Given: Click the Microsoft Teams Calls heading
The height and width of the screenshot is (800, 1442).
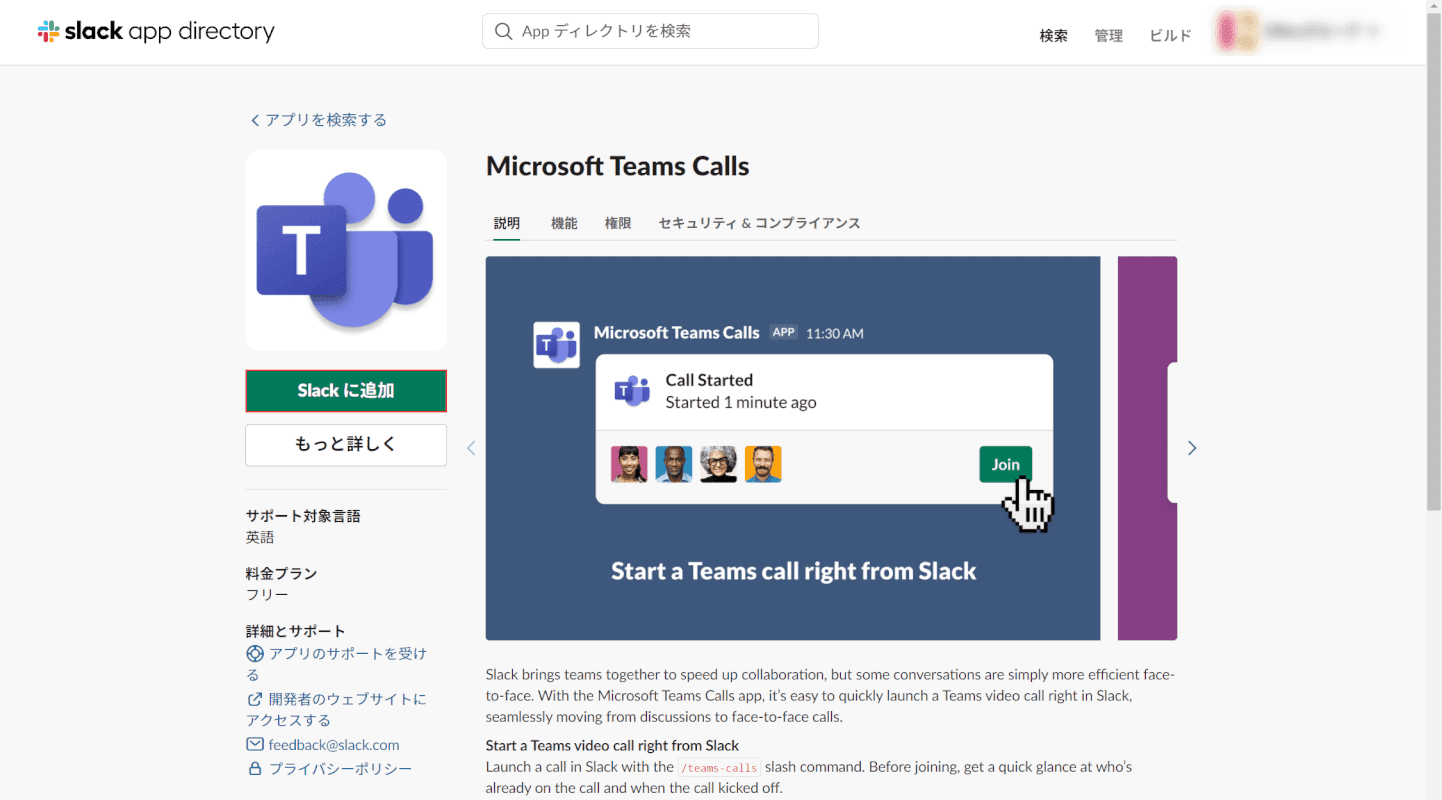Looking at the screenshot, I should 618,166.
